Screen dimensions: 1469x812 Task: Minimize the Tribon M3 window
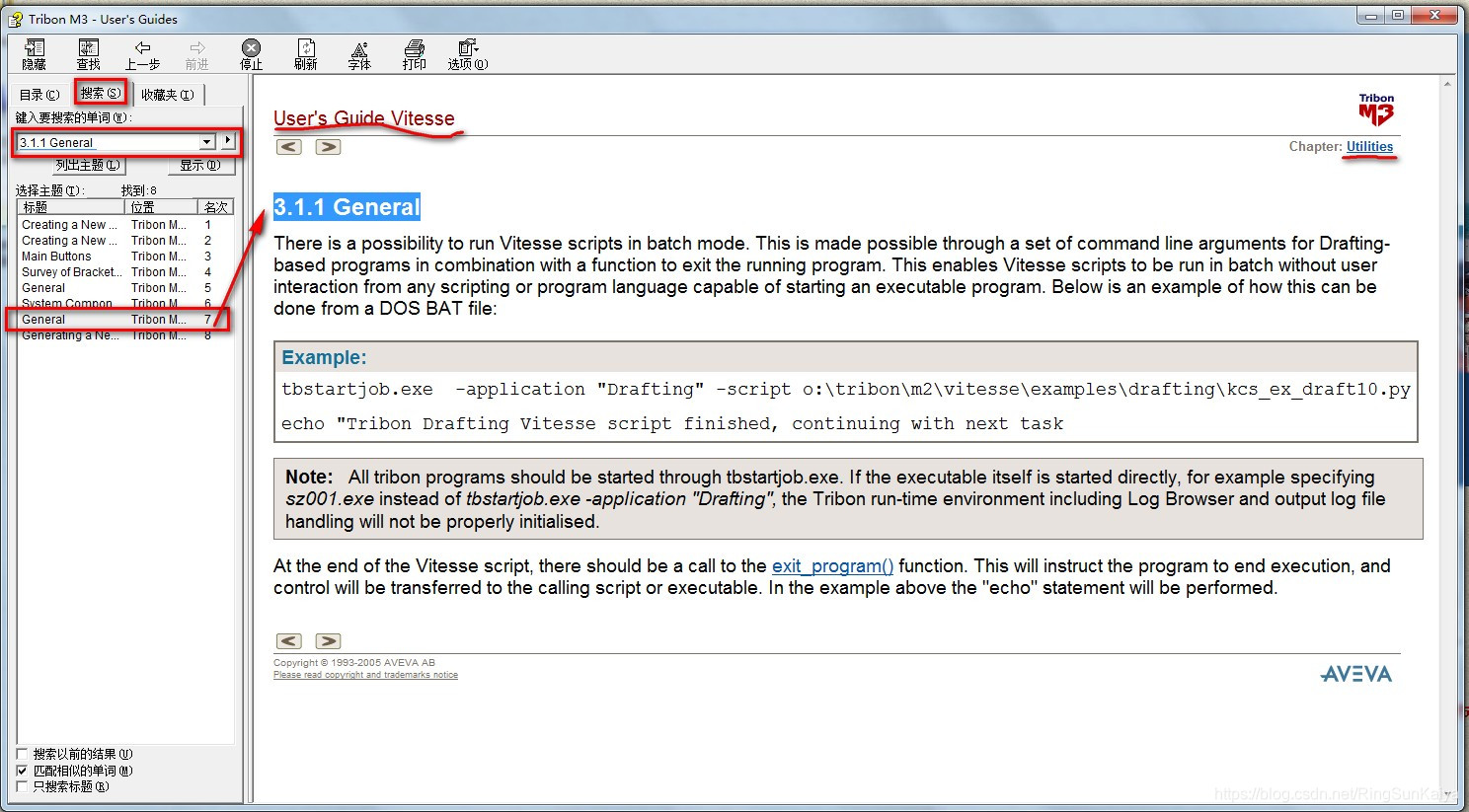[x=1370, y=15]
